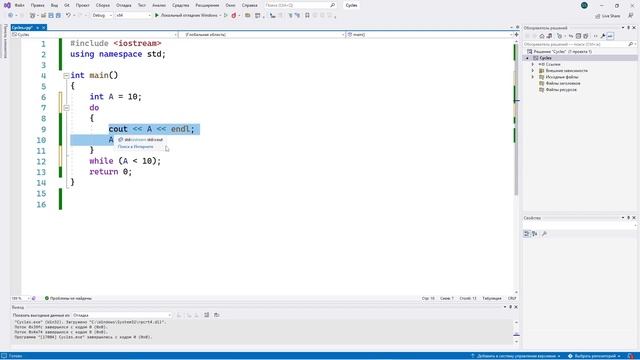The width and height of the screenshot is (640, 360).
Task: Open the Средства menu
Action: [x=180, y=5]
